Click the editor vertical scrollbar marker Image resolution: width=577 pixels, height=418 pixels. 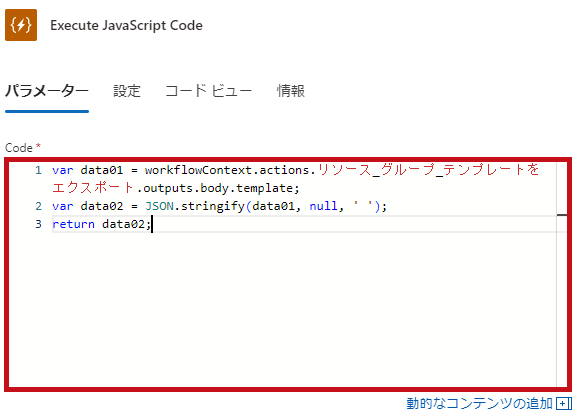point(562,215)
